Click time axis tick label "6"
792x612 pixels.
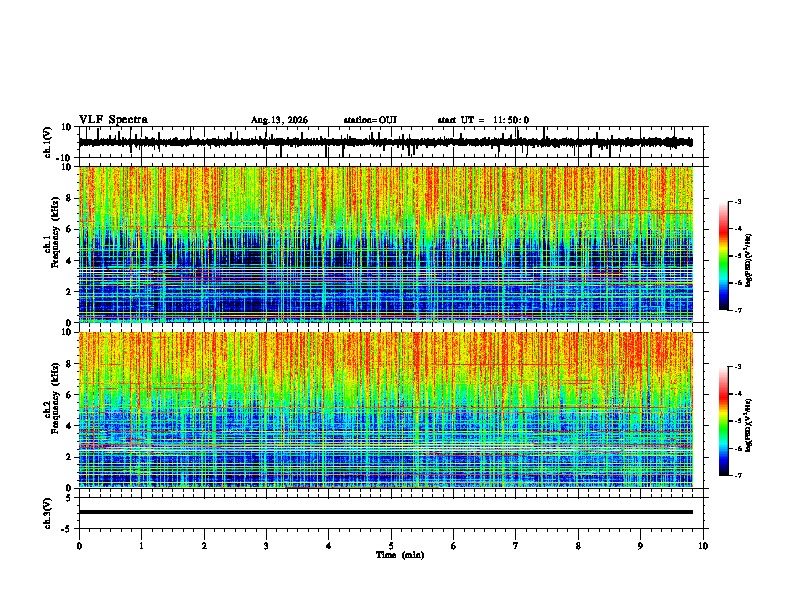tap(454, 546)
